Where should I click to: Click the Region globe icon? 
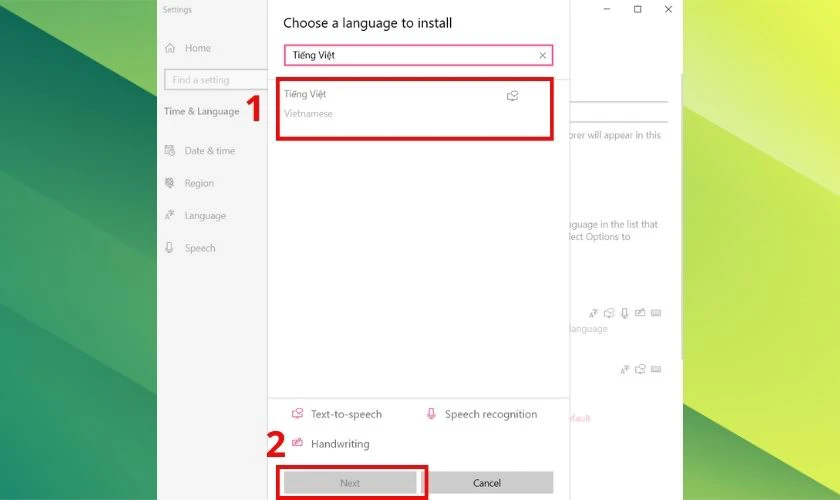coord(170,183)
